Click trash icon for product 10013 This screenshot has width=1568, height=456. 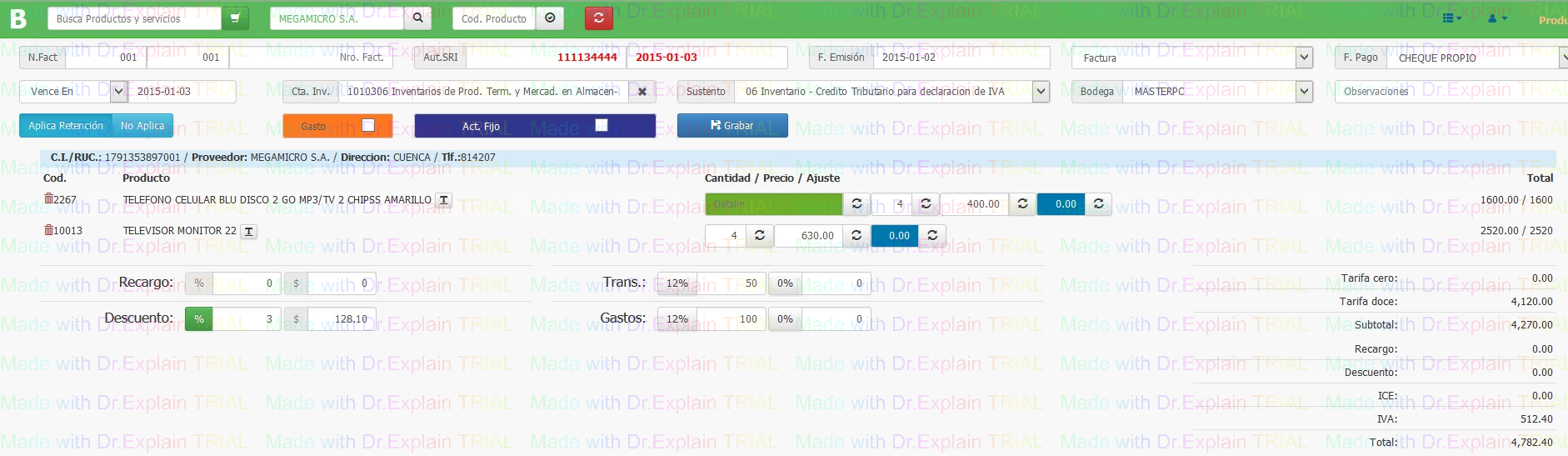(48, 230)
